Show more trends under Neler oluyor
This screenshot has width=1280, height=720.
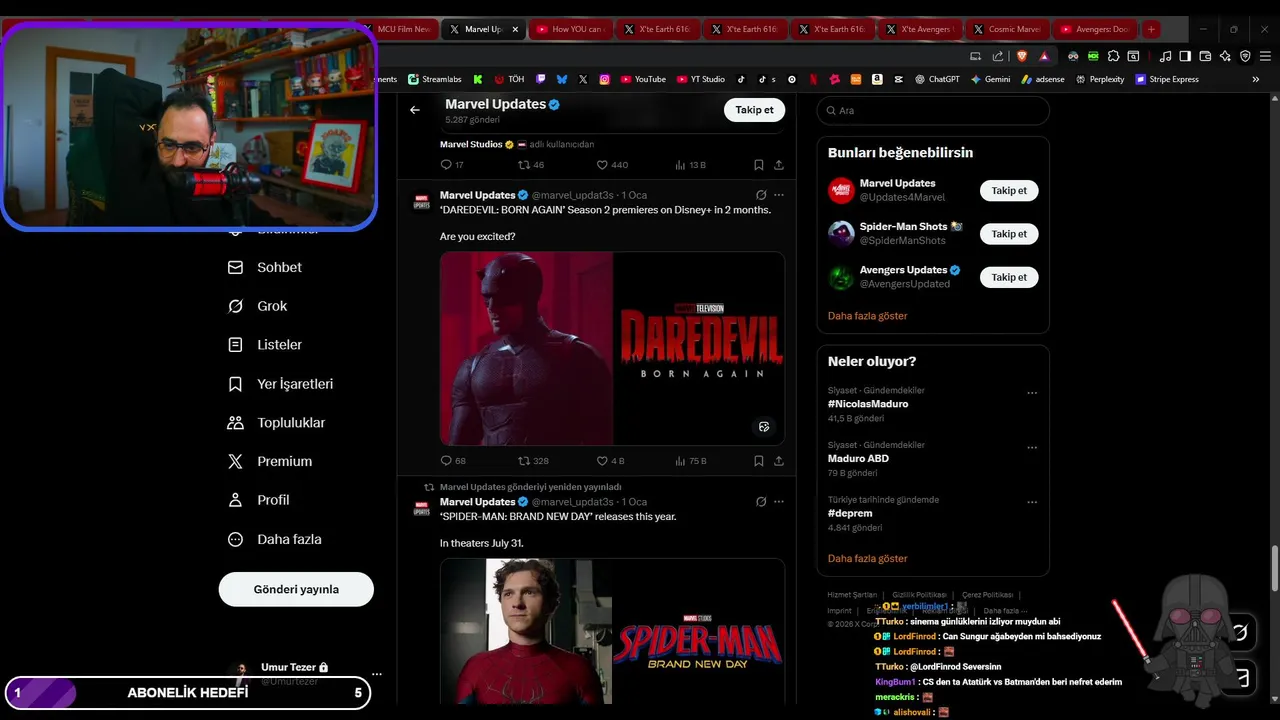point(867,559)
